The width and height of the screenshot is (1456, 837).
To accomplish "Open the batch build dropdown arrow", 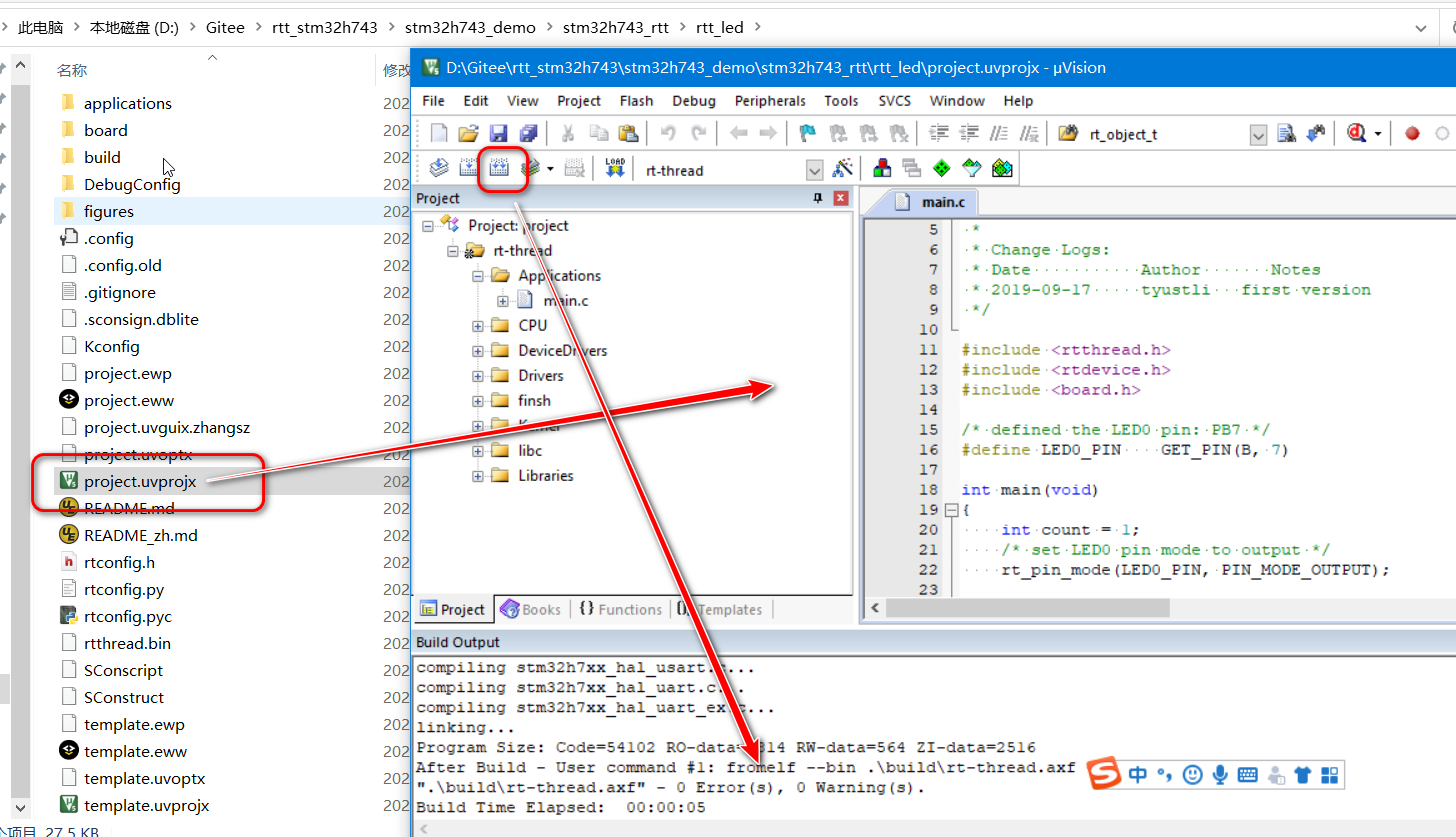I will tap(549, 169).
